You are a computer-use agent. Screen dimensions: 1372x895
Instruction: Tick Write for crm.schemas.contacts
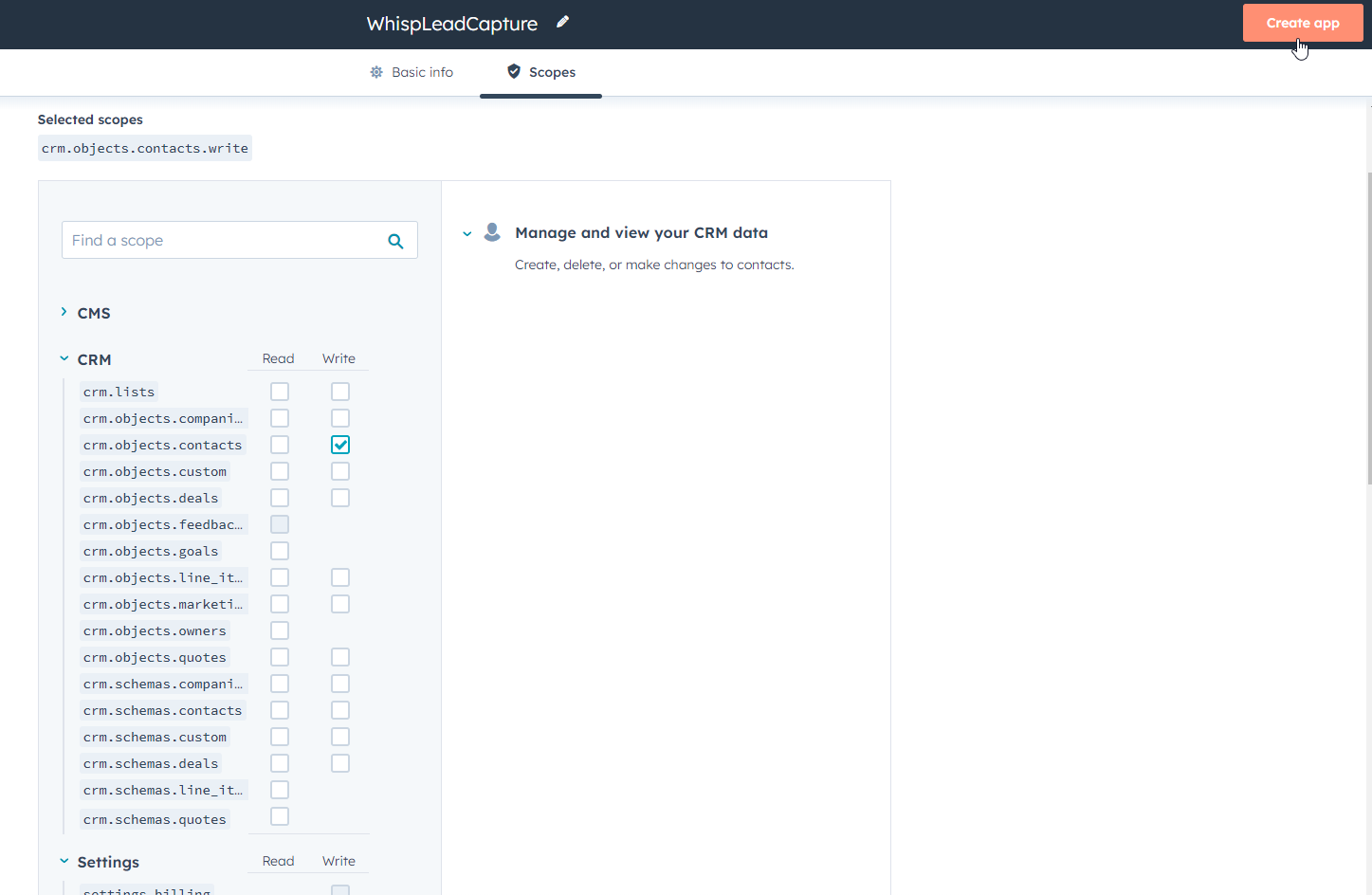(340, 710)
